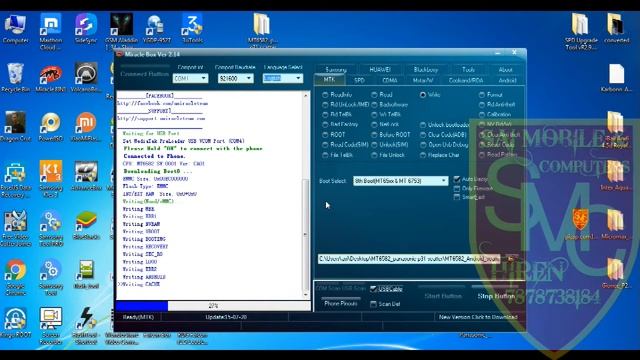Open the Tools tab

point(468,70)
